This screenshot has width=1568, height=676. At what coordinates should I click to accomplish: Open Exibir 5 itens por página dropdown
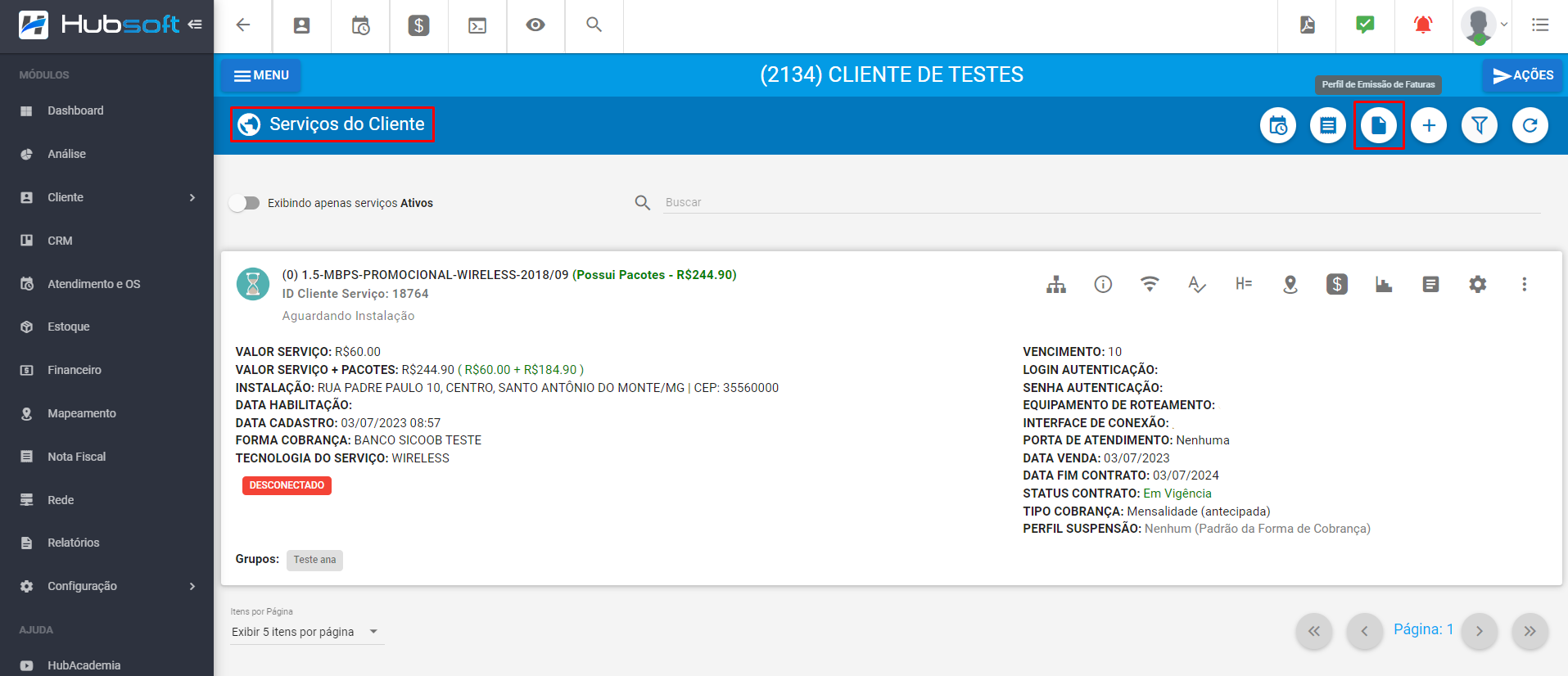(x=305, y=632)
